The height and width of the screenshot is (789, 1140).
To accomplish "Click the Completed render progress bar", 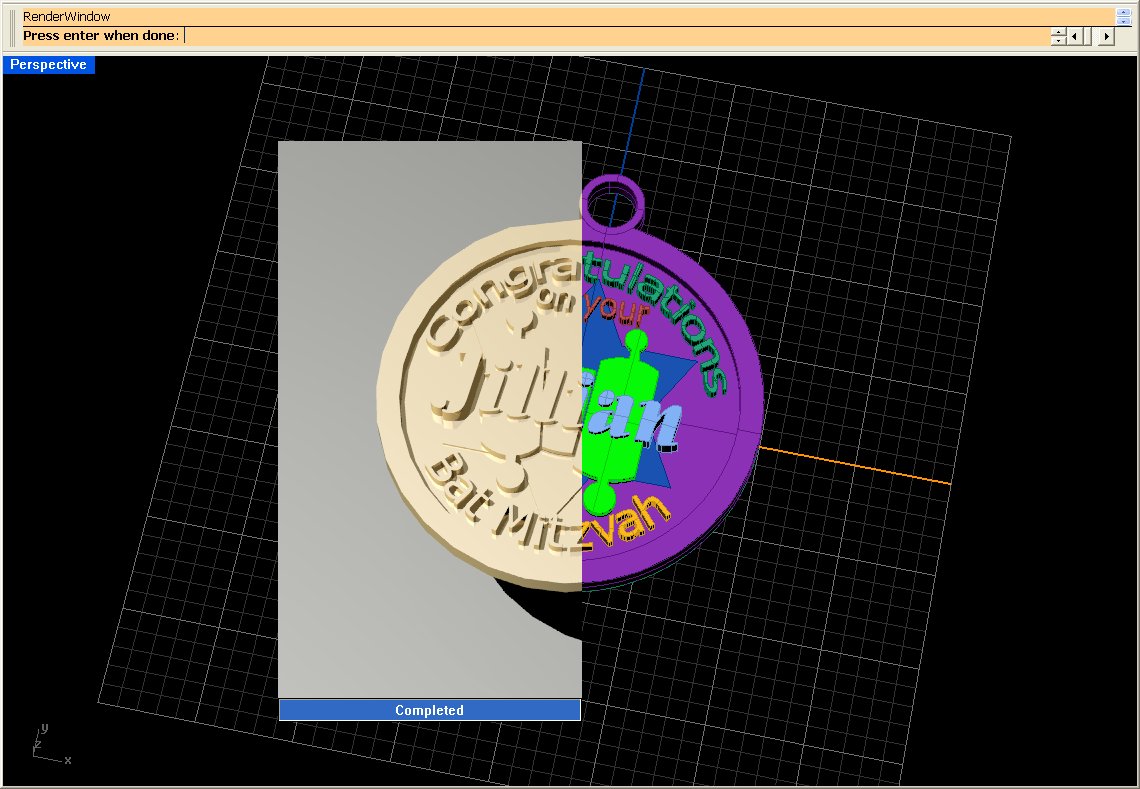I will [x=429, y=710].
